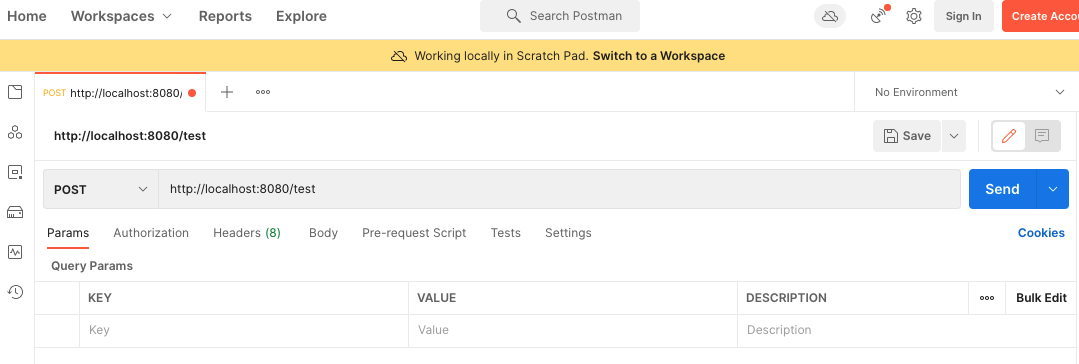Expand the Save options arrow

click(954, 136)
